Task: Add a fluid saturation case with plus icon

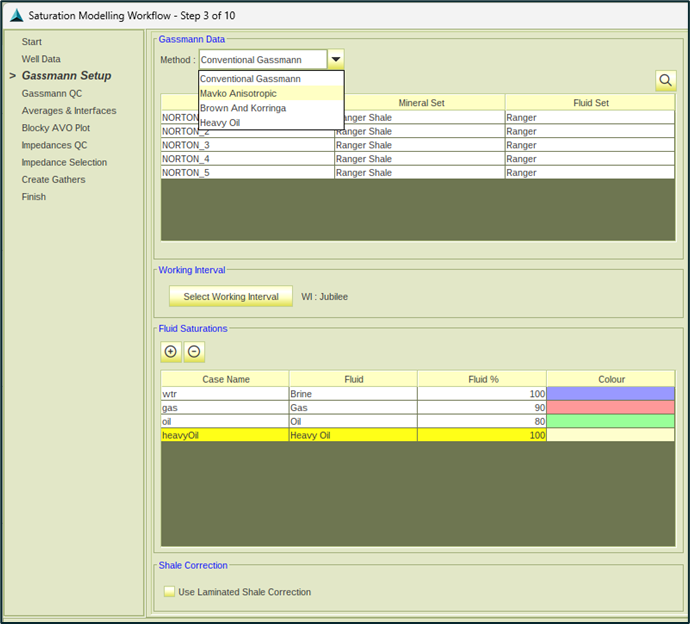Action: point(171,352)
